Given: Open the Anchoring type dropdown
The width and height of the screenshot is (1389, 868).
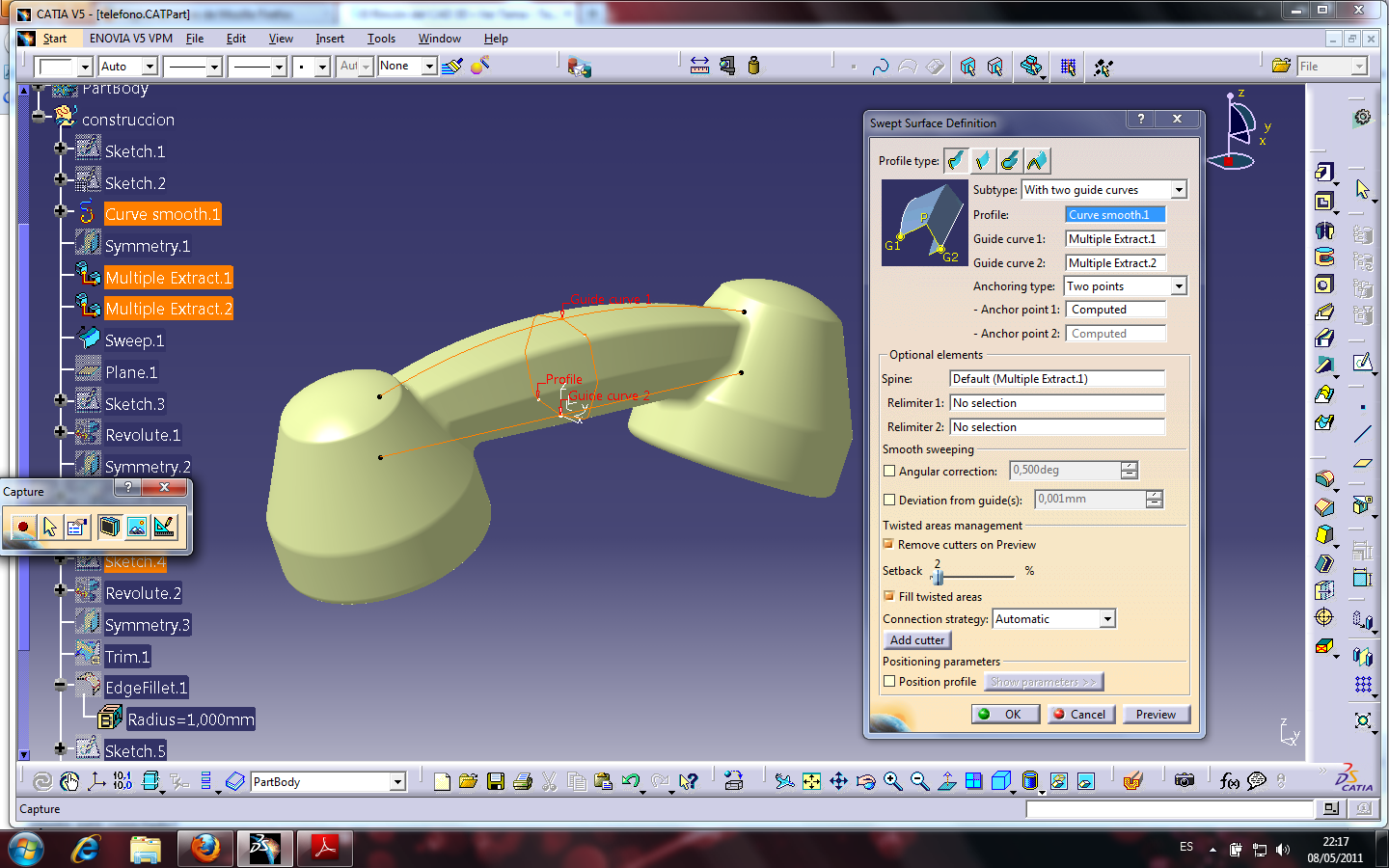Looking at the screenshot, I should [1179, 286].
